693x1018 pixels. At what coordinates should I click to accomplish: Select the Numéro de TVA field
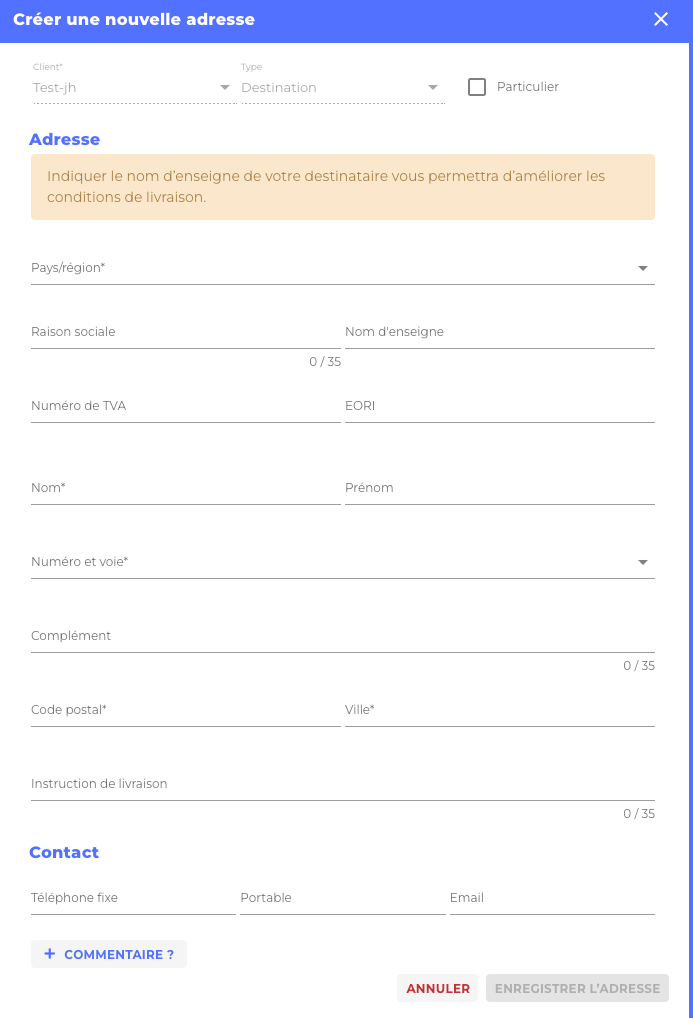click(x=185, y=407)
